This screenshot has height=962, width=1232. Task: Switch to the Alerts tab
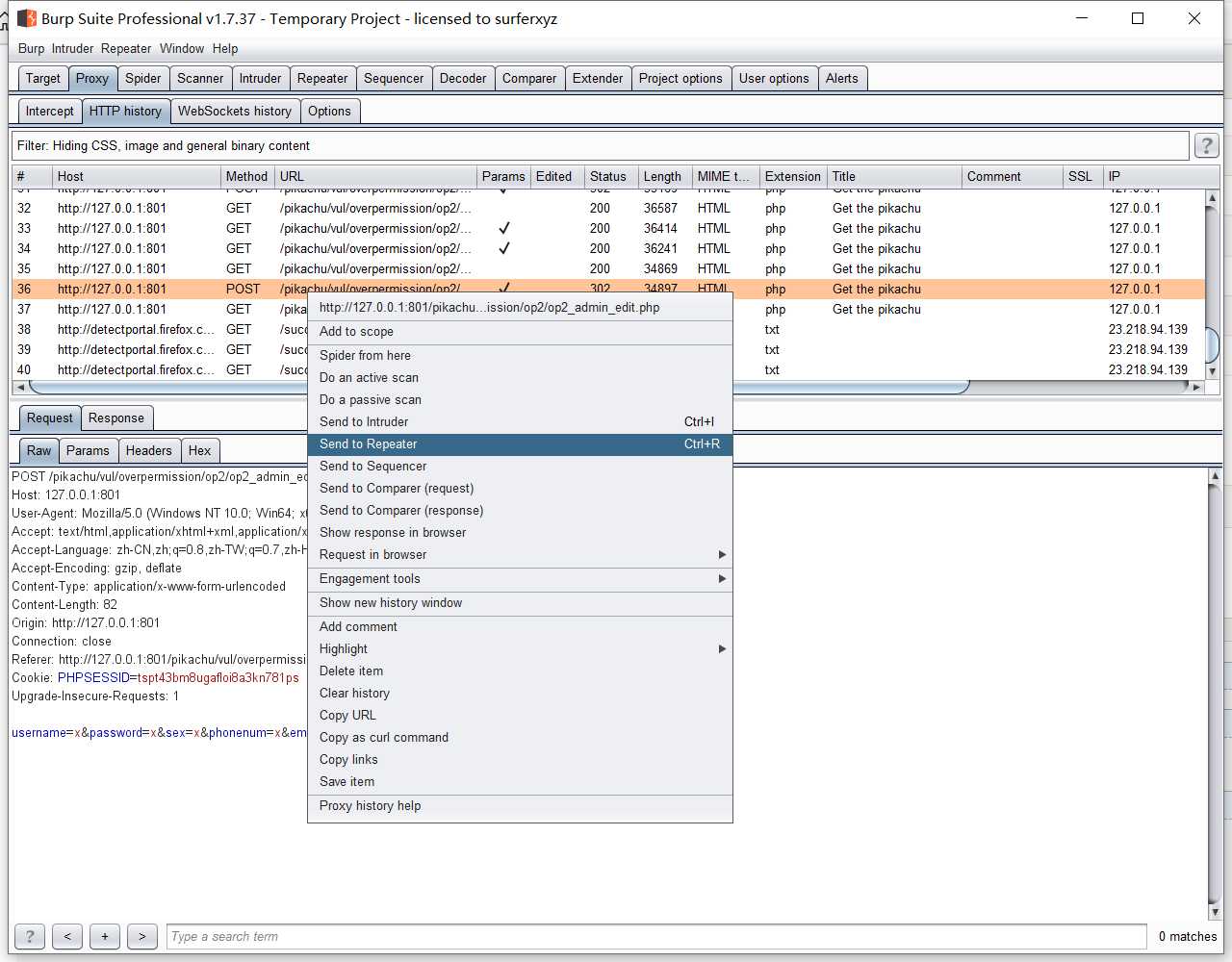point(842,78)
